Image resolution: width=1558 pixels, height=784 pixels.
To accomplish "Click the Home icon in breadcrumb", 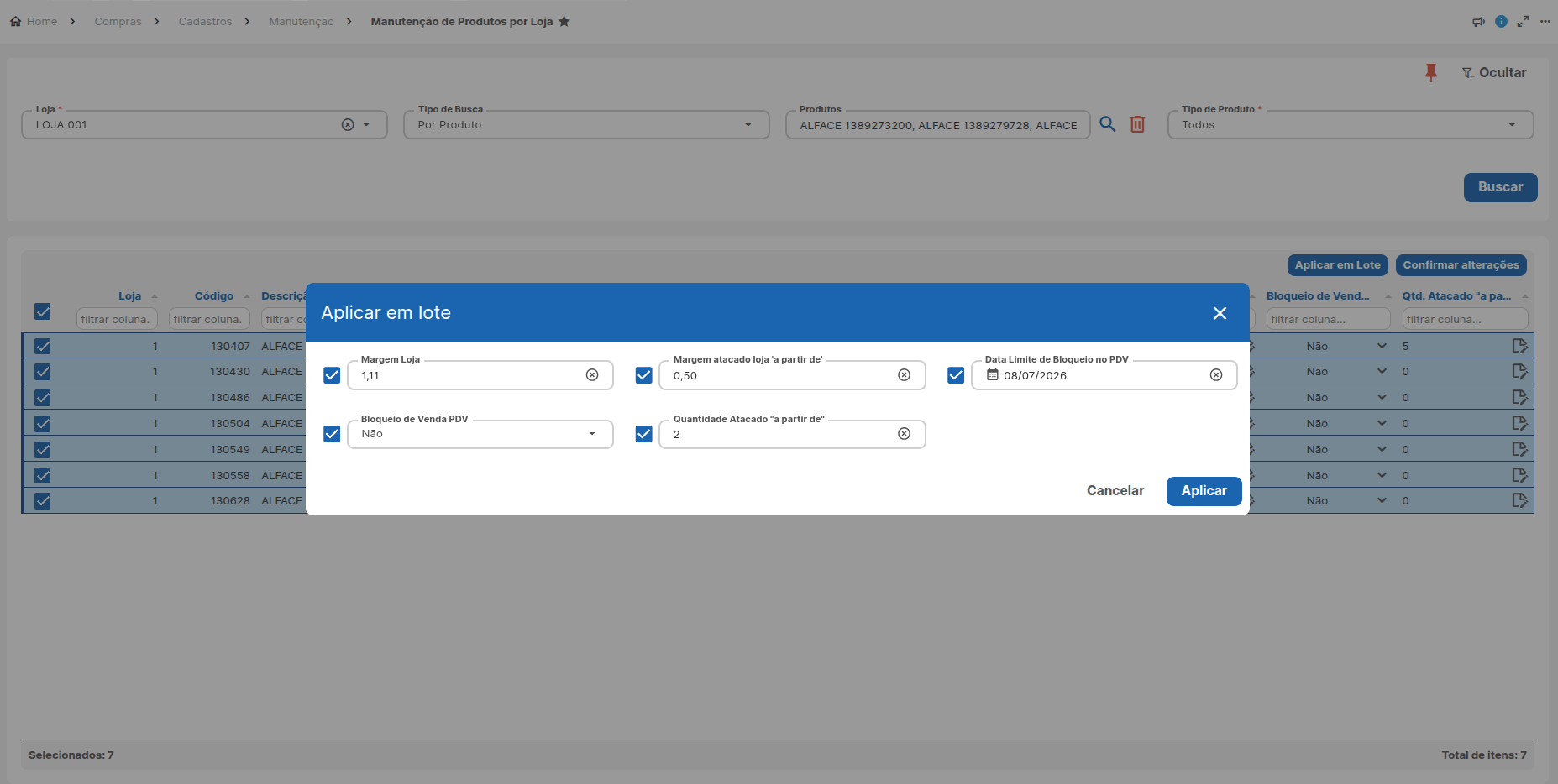I will click(16, 21).
